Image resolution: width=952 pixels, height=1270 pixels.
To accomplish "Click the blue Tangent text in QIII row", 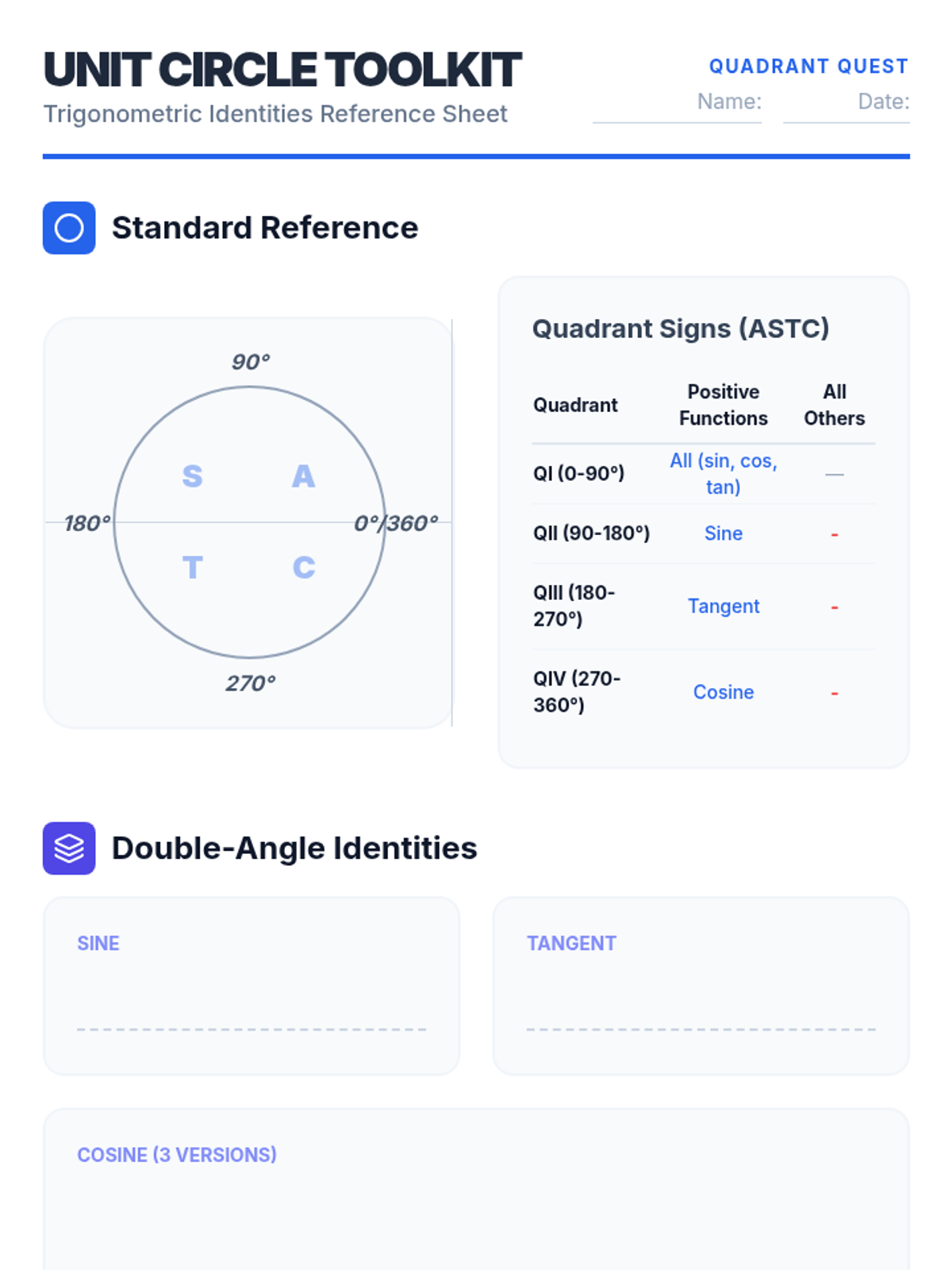I will coord(723,606).
